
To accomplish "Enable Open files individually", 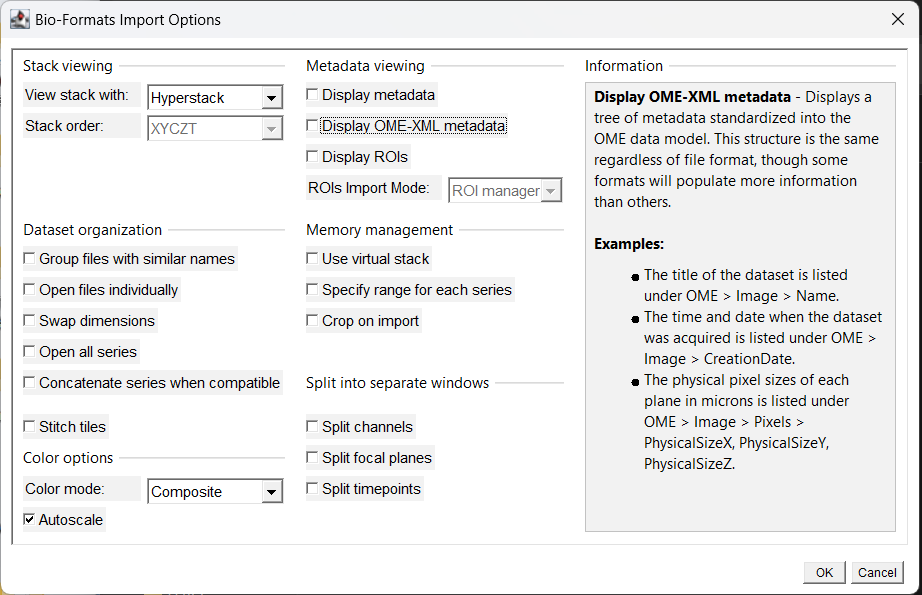I will (x=29, y=289).
